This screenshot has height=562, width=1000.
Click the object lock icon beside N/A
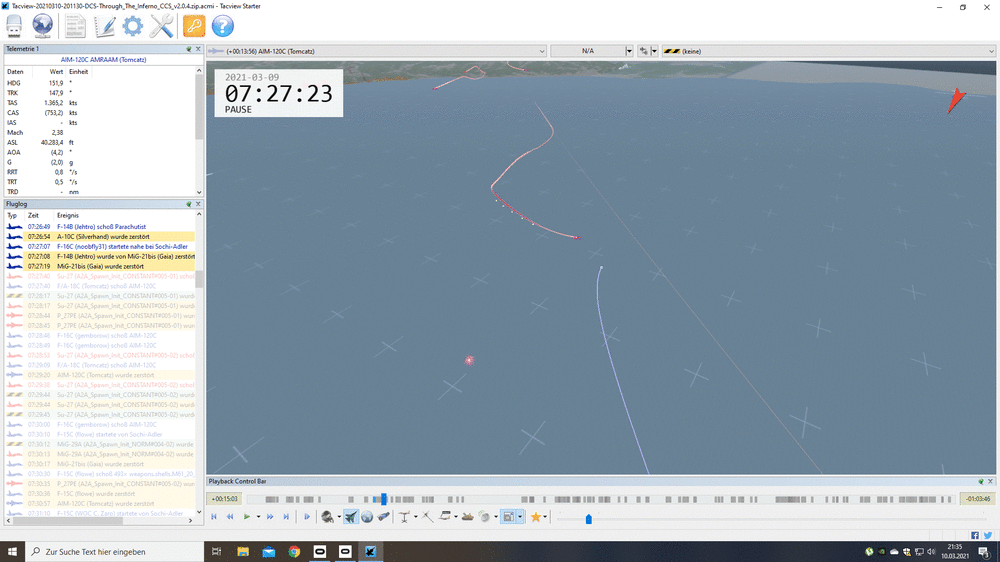643,51
